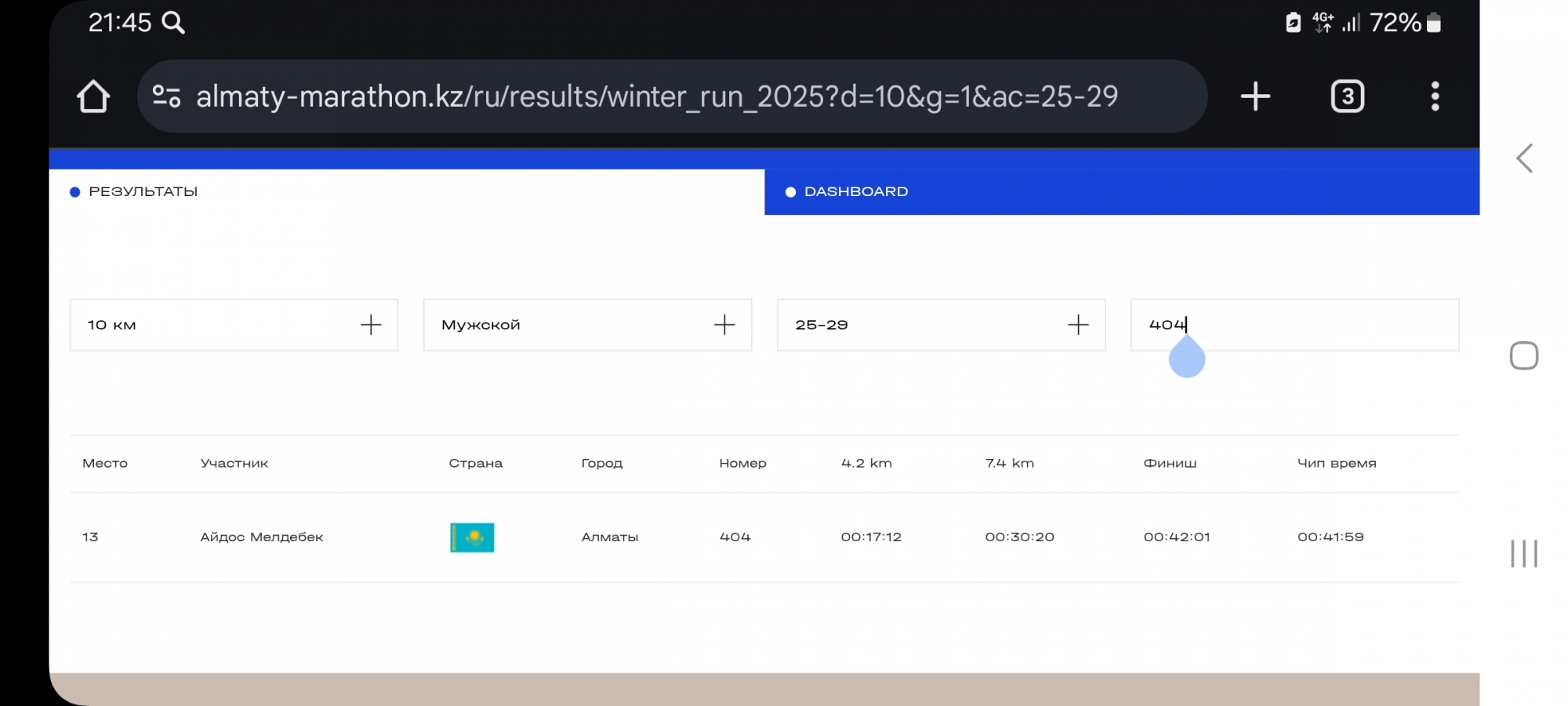Focus the bib number search field

pyautogui.click(x=1317, y=325)
